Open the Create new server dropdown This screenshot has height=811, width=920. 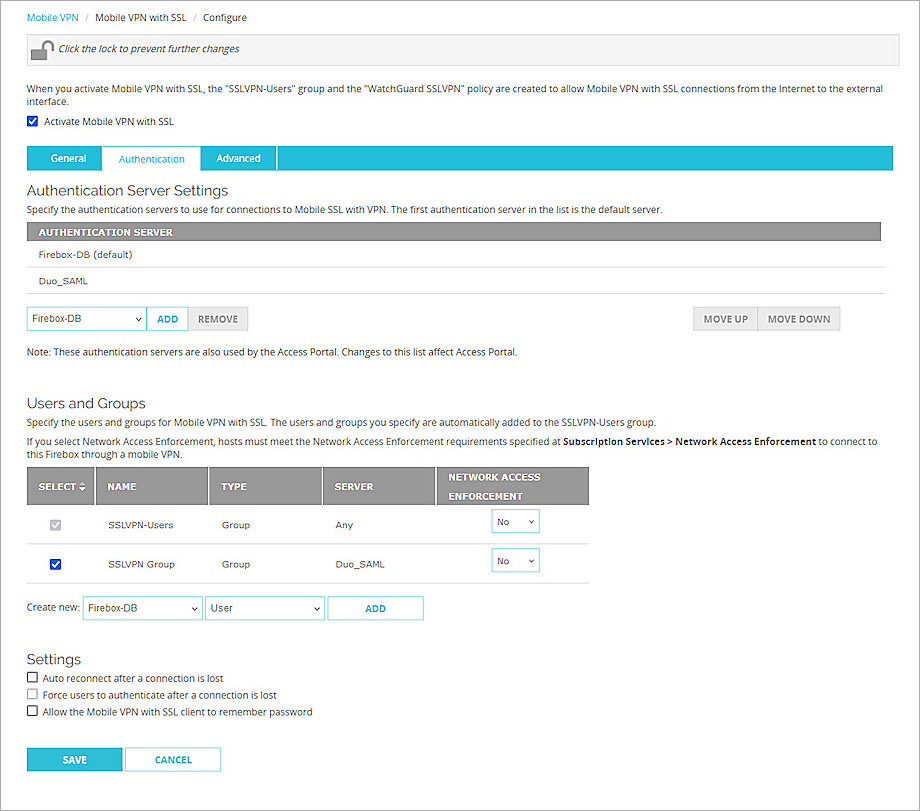pyautogui.click(x=142, y=608)
